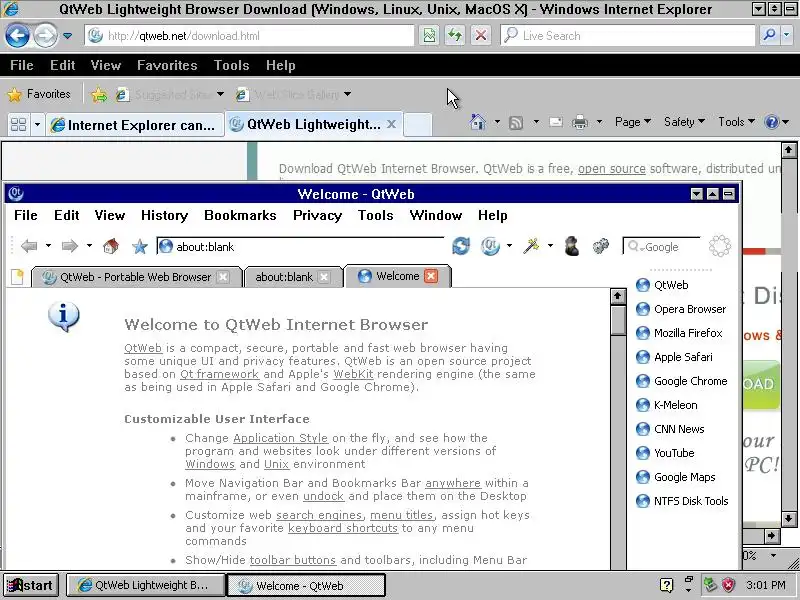Click QtWeb Google search box
Viewport: 800px width, 600px height.
pyautogui.click(x=662, y=247)
